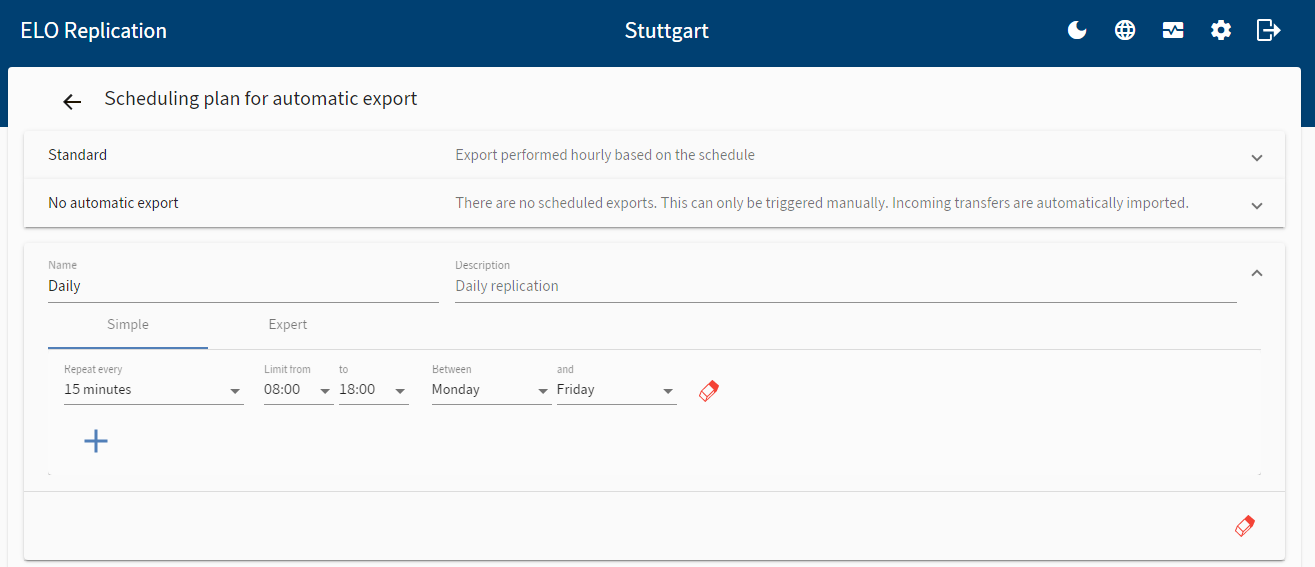Switch to the Simple tab

tap(128, 325)
